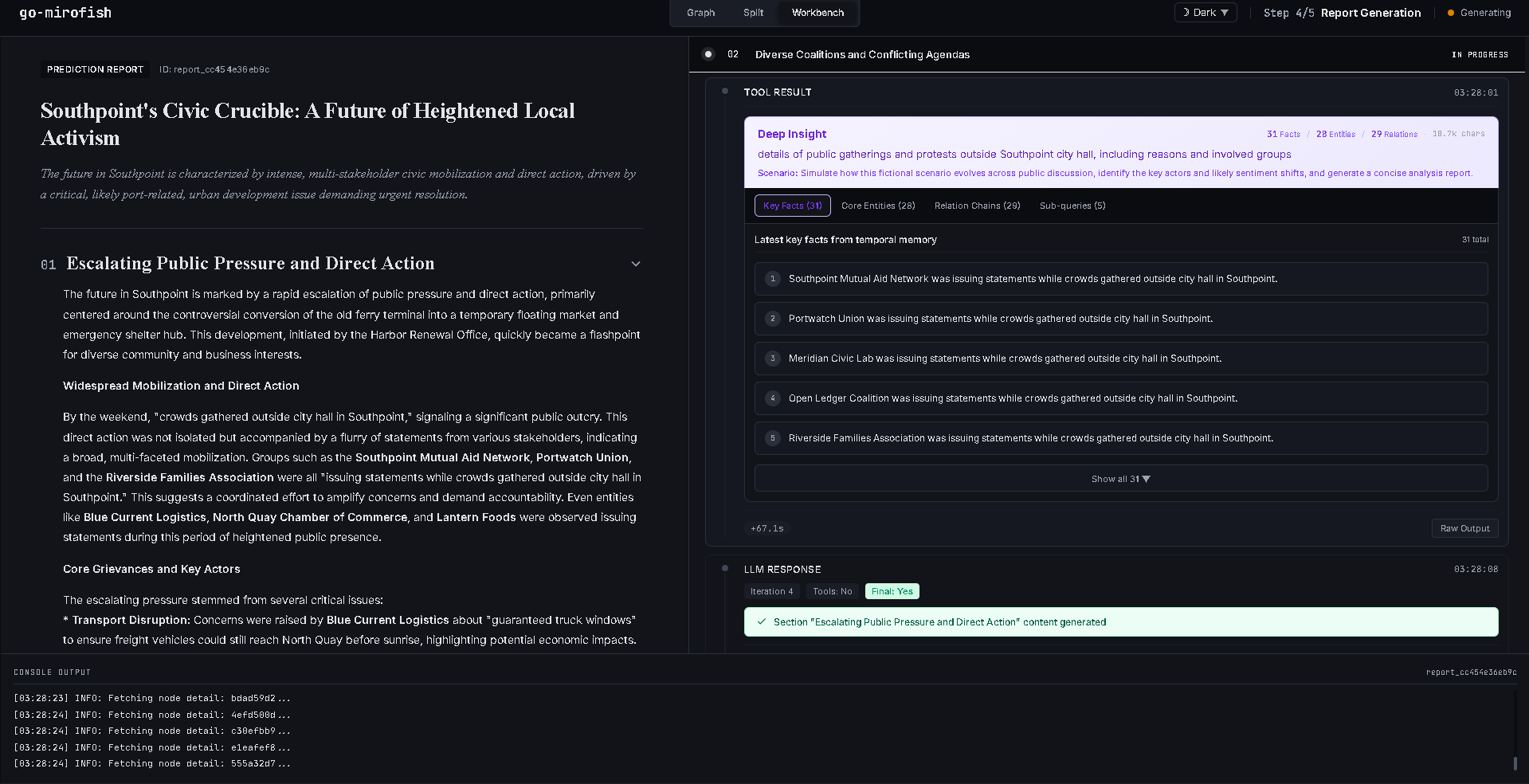Open the Dark theme dropdown
Viewport: 1529px width, 784px height.
pos(1206,13)
